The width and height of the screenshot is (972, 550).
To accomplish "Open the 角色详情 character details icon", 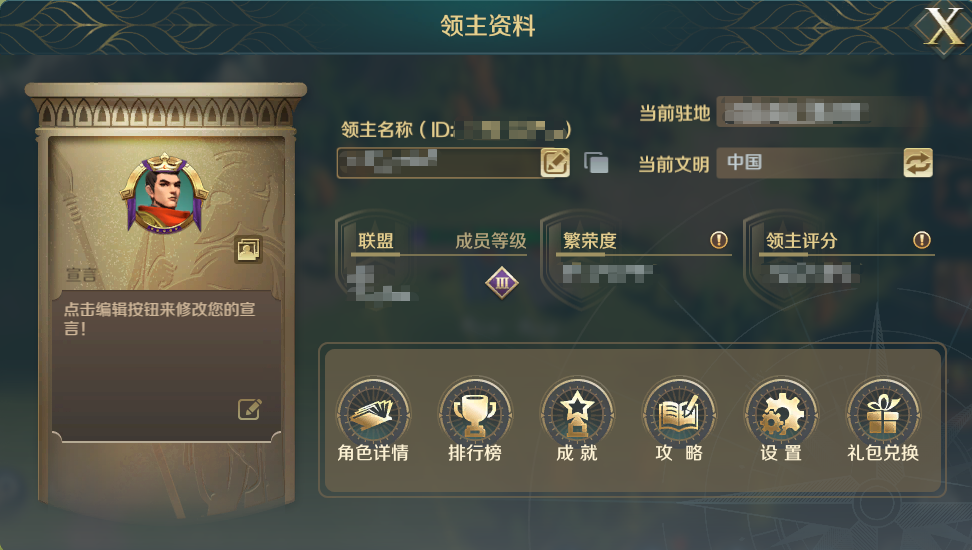I will click(x=373, y=414).
